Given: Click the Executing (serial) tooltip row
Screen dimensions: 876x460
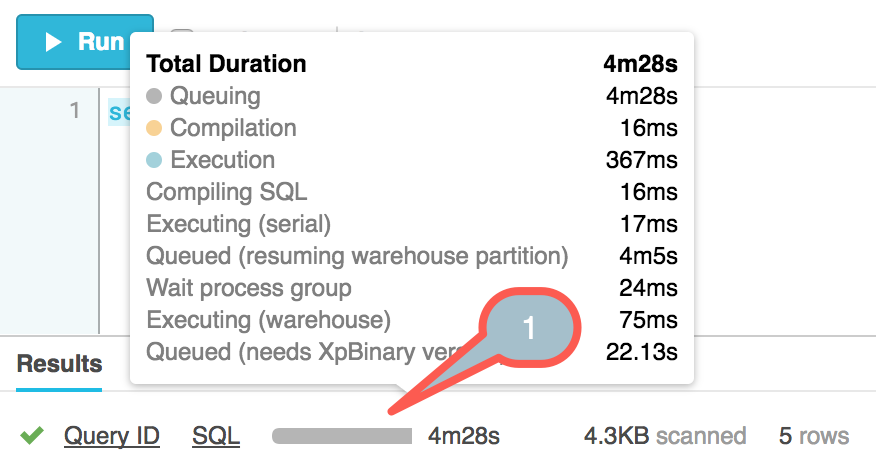Looking at the screenshot, I should pos(238,224).
